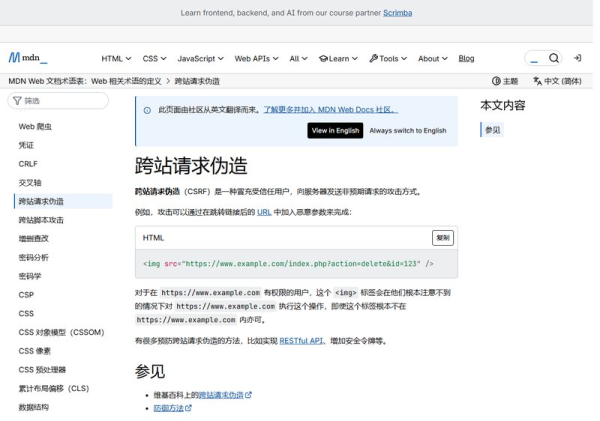The image size is (600, 421).
Task: Click the 参见 section heading
Action: point(150,371)
